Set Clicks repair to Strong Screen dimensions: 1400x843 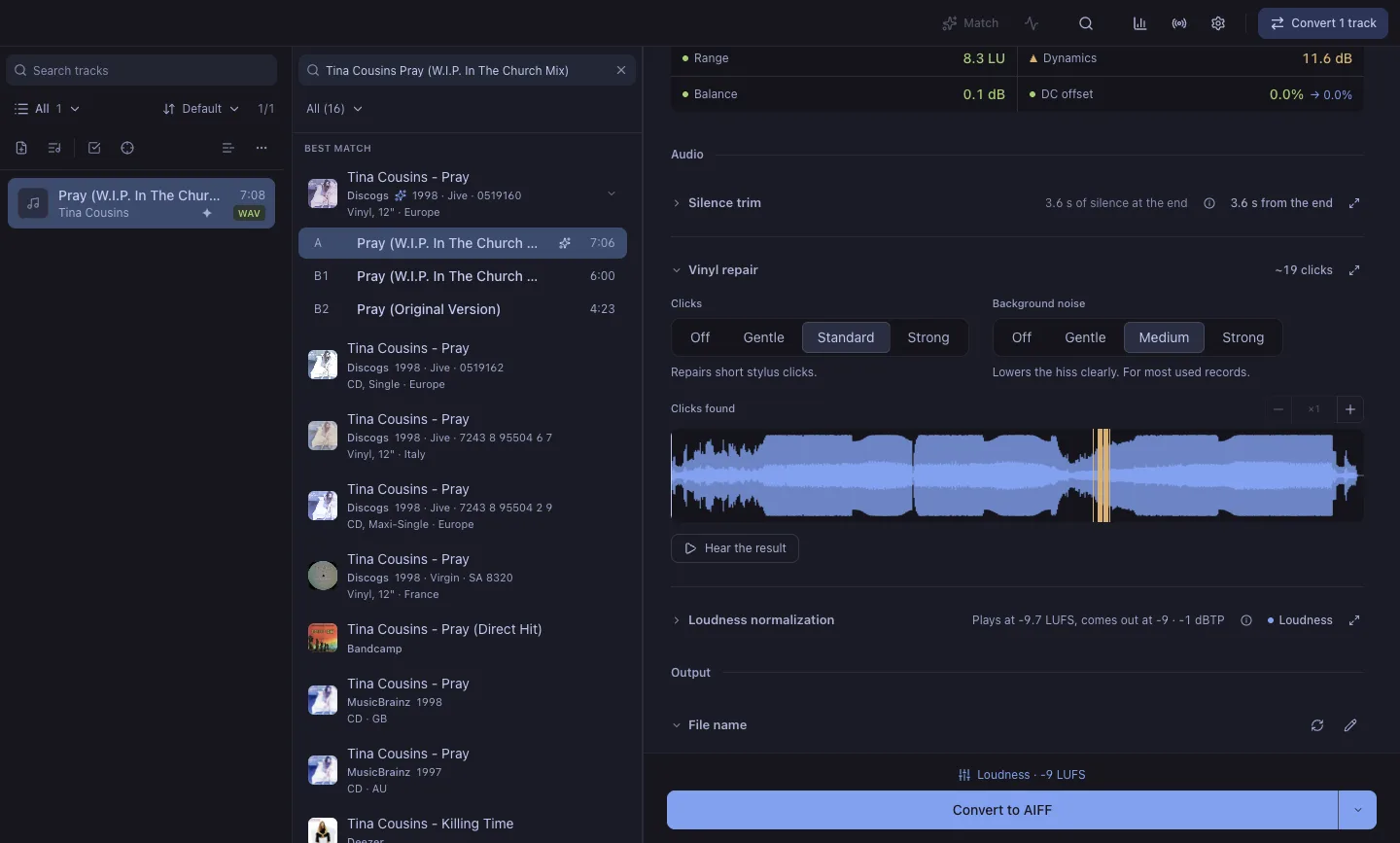[928, 337]
